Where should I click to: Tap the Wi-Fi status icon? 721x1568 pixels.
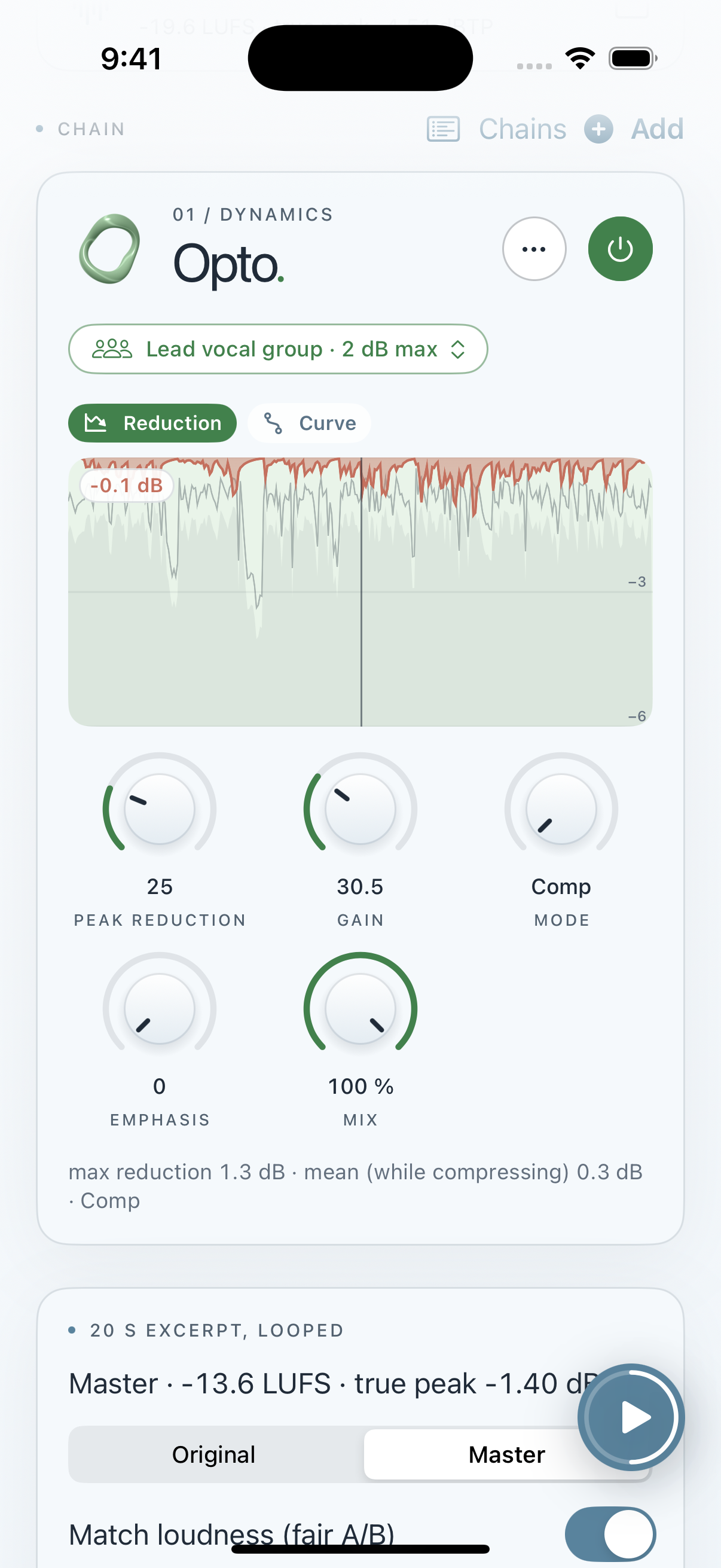point(580,59)
